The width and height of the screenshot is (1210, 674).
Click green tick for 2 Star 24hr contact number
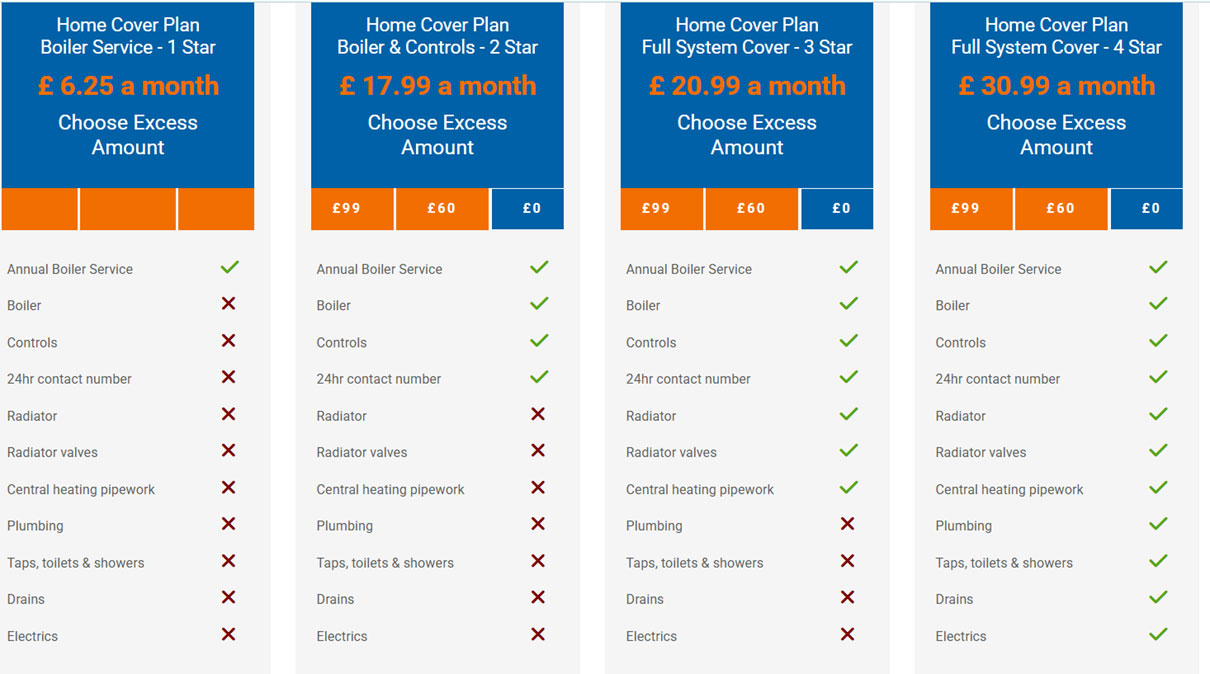539,377
